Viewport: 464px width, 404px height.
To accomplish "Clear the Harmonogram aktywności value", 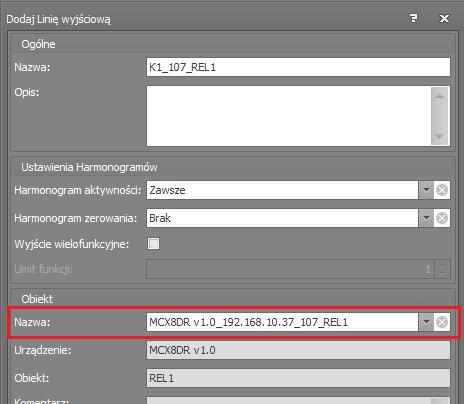I will (x=442, y=190).
